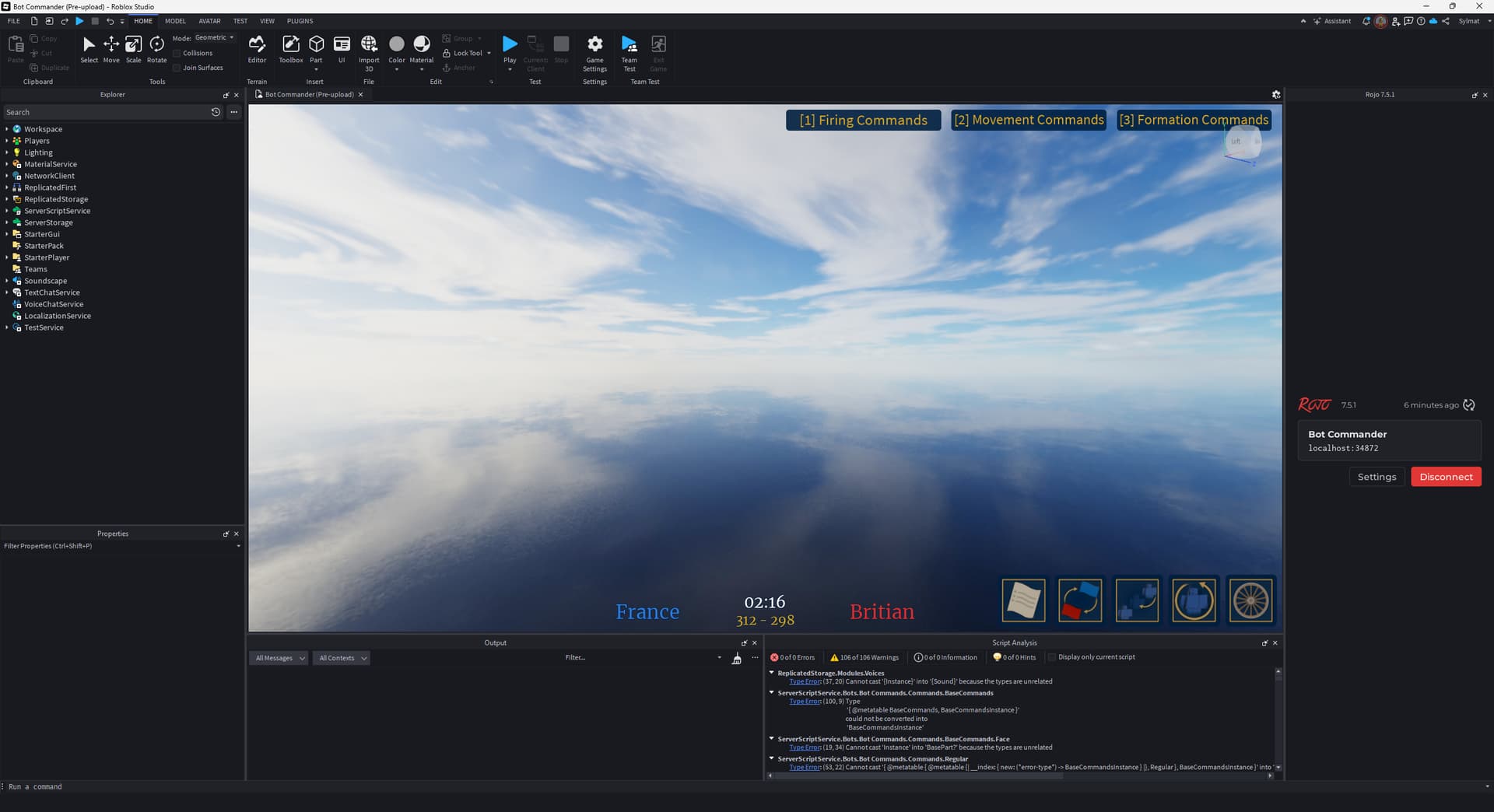This screenshot has height=812, width=1494.
Task: Click the parchment note game button
Action: pyautogui.click(x=1023, y=600)
